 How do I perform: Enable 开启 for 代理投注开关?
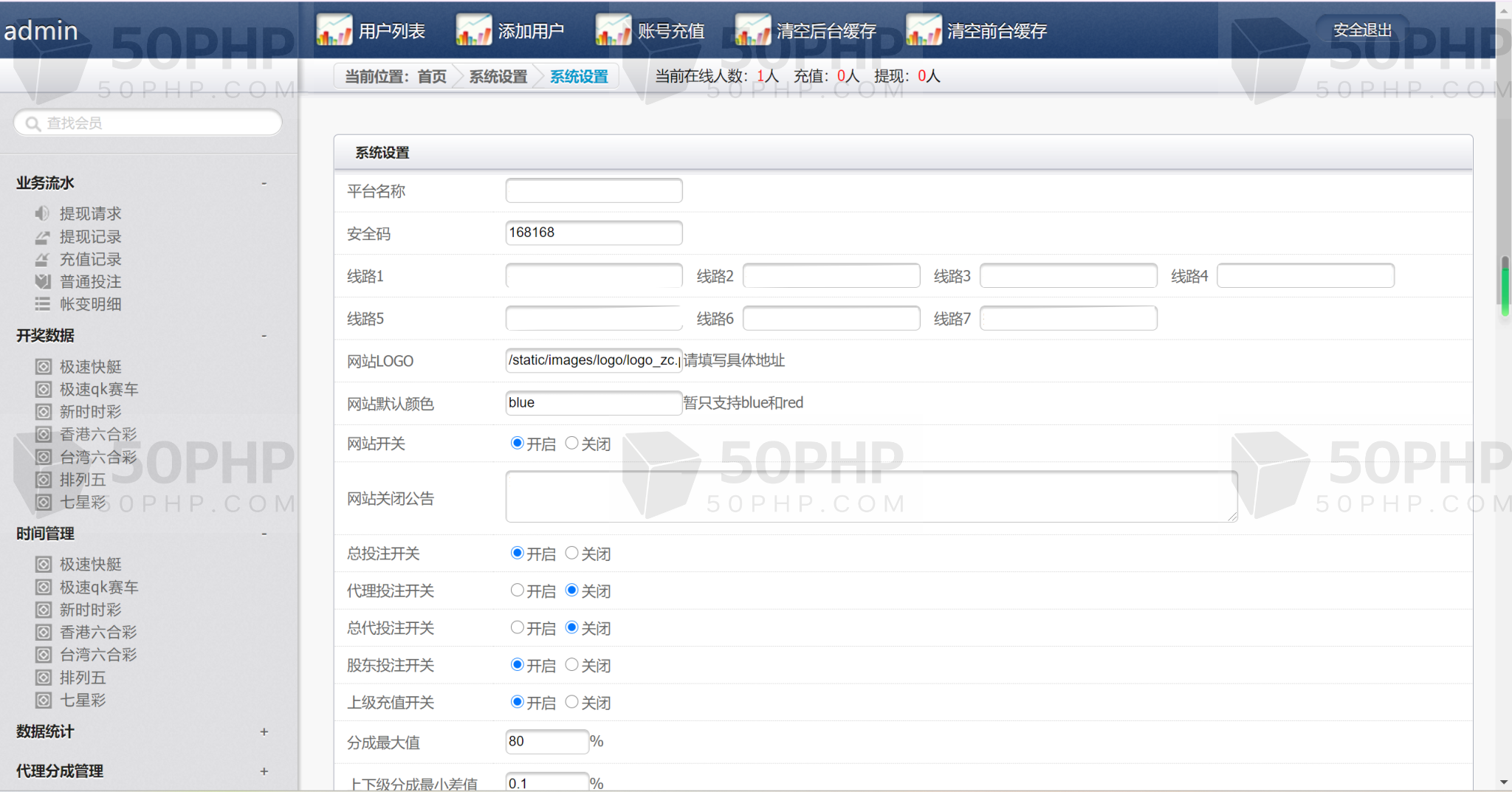tap(517, 590)
